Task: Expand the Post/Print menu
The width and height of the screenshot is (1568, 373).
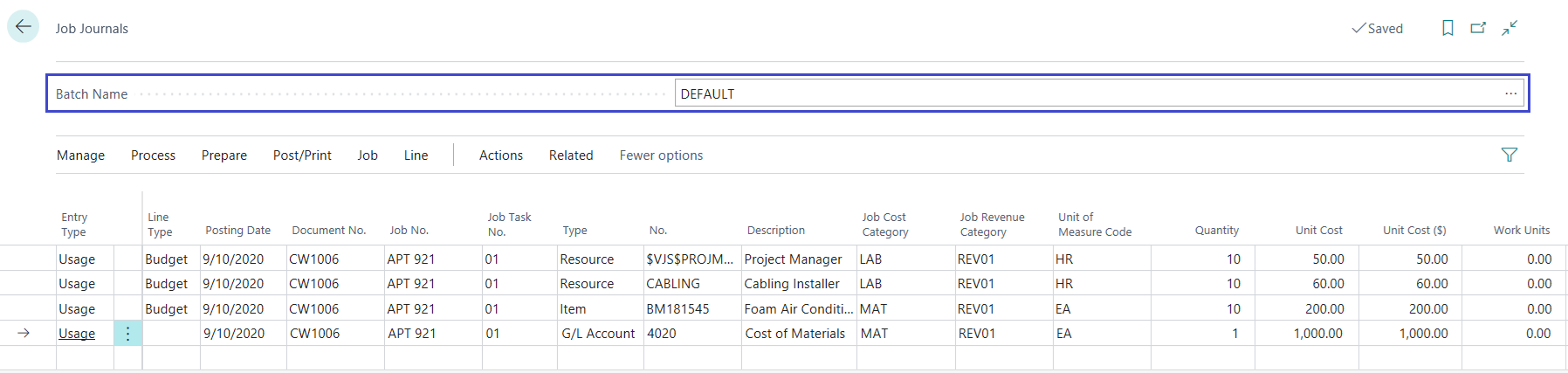Action: click(x=302, y=155)
